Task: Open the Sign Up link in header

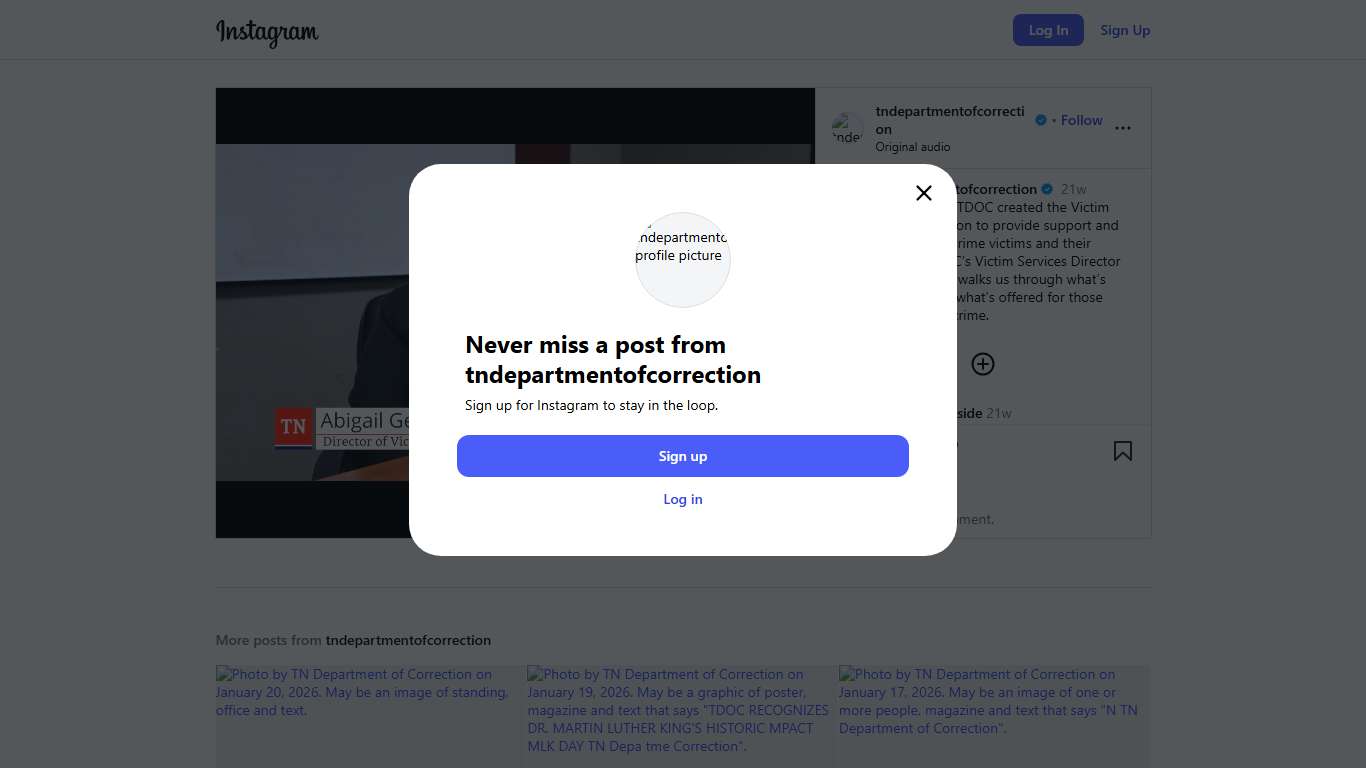Action: 1125,30
